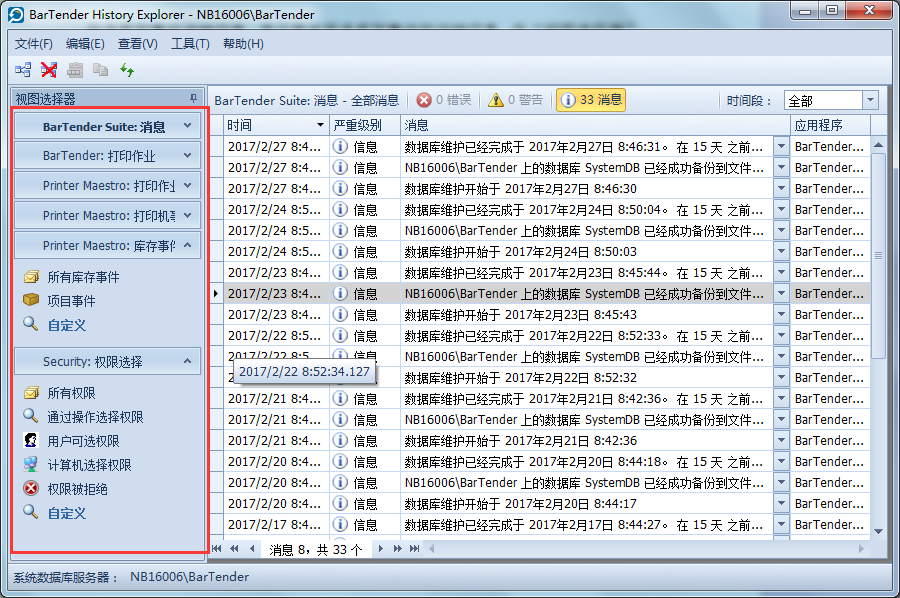Click status bar server NB16006\BarTender
The height and width of the screenshot is (598, 900).
point(189,577)
